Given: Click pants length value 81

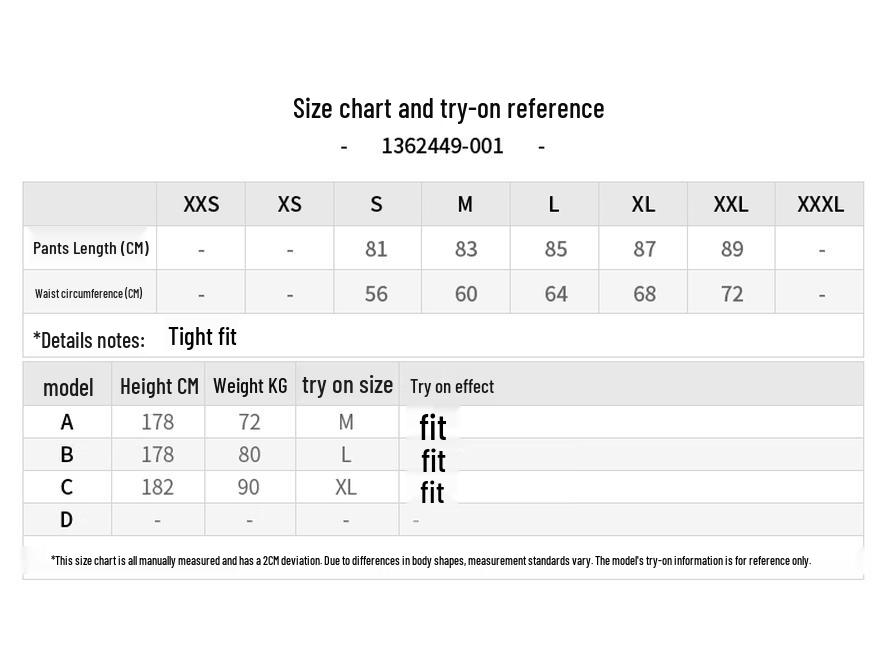Looking at the screenshot, I should [376, 249].
